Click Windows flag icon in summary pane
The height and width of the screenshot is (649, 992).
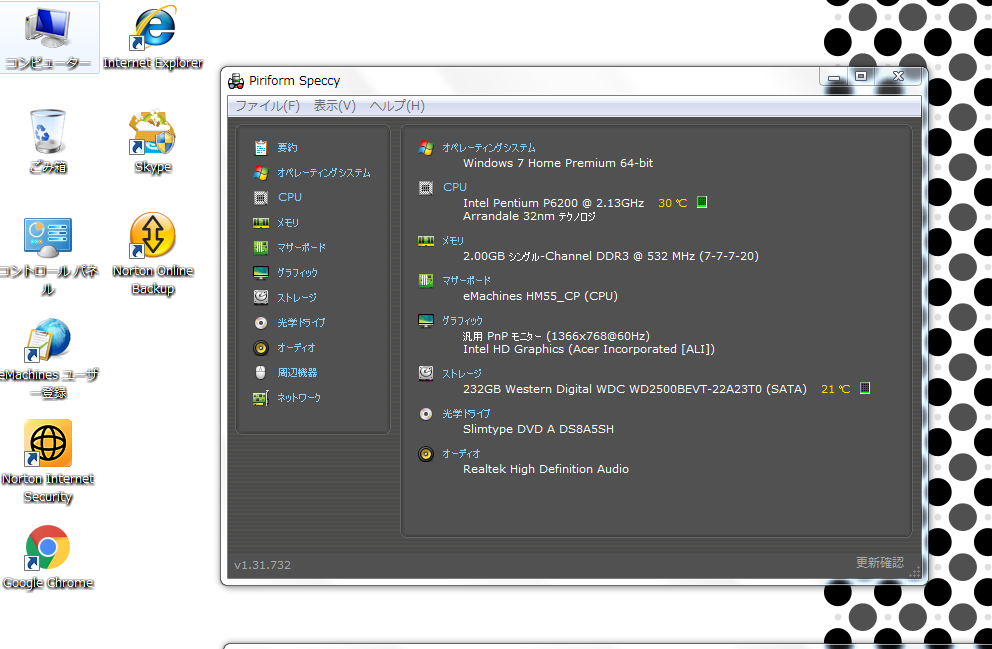[426, 147]
